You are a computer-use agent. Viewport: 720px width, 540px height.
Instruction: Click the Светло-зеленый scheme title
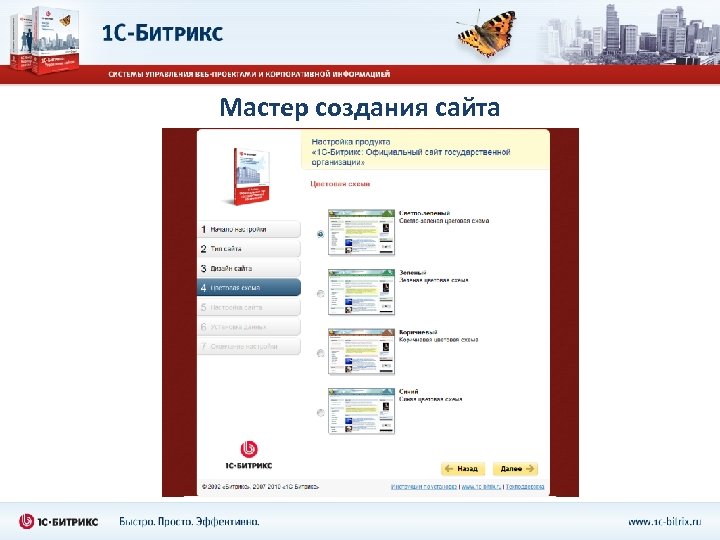point(425,213)
